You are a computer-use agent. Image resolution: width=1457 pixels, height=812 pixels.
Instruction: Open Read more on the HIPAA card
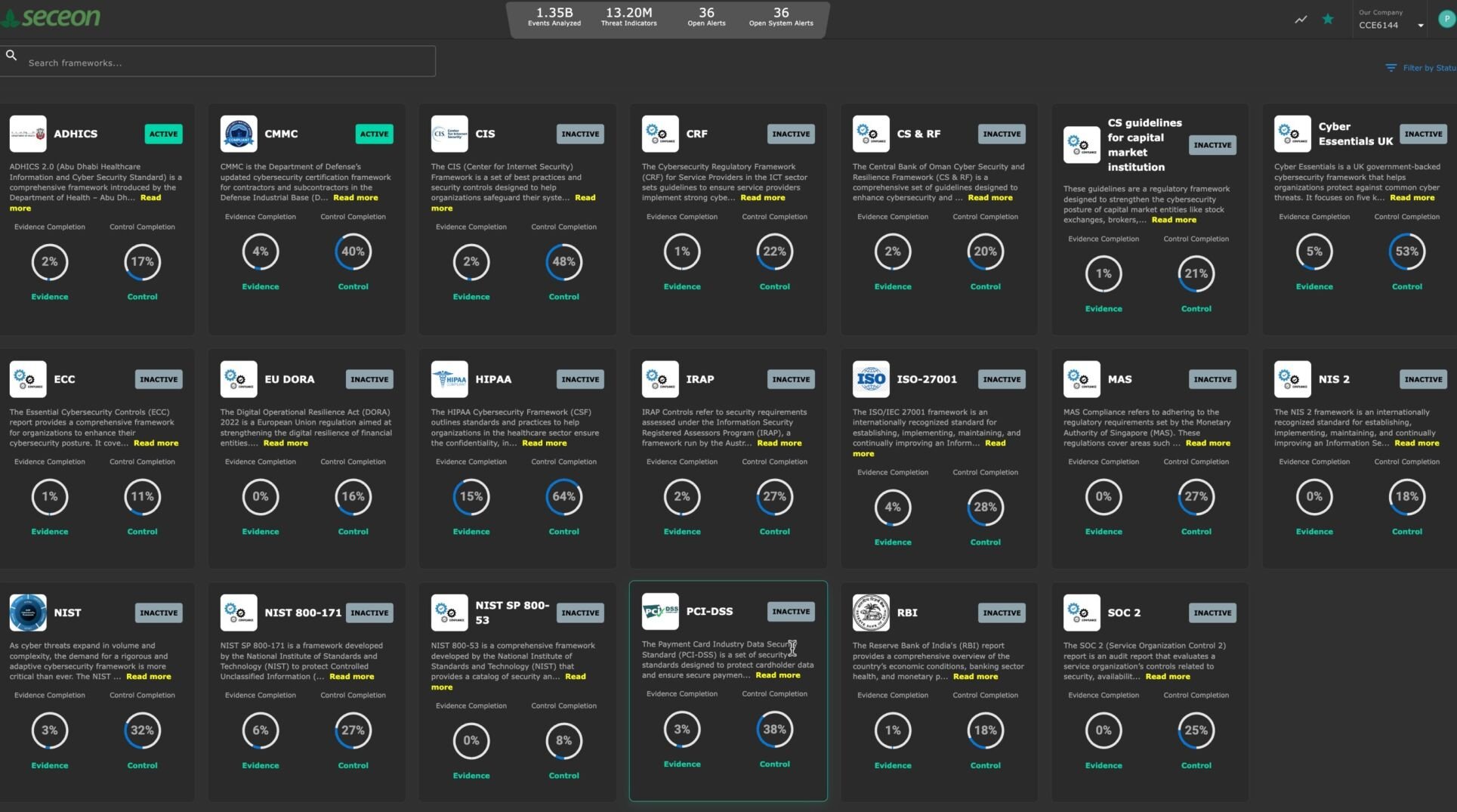[x=544, y=443]
